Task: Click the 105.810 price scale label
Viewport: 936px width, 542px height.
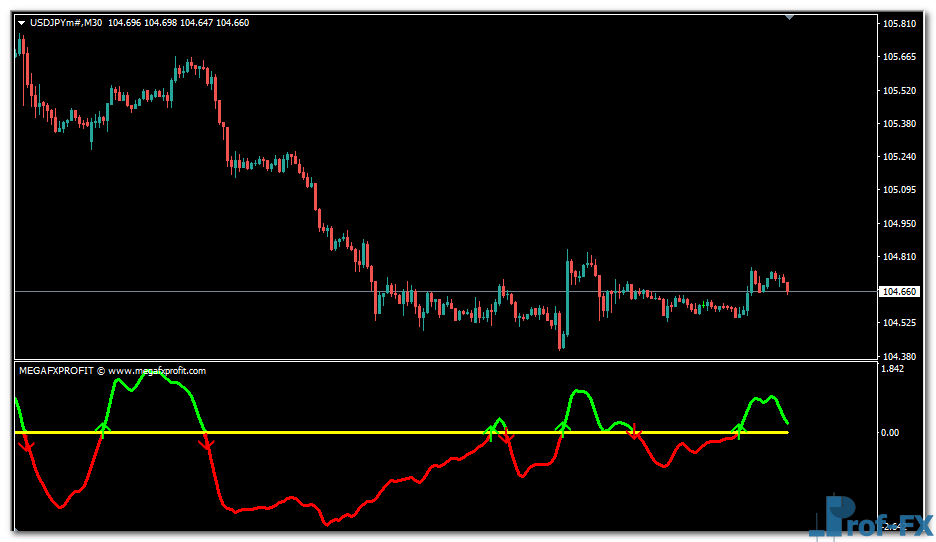Action: [x=898, y=23]
